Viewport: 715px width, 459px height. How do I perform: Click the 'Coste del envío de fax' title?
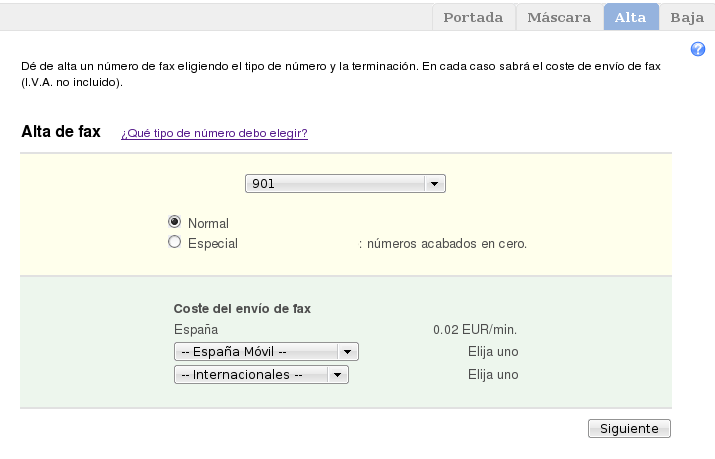242,309
